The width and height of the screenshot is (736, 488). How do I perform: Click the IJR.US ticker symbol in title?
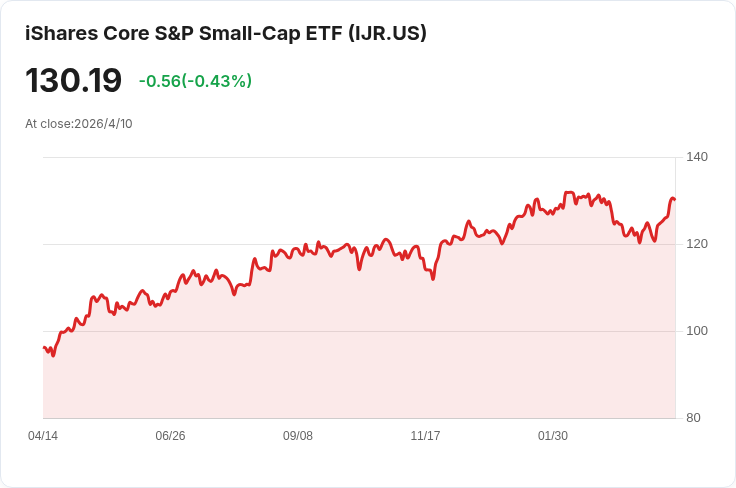pyautogui.click(x=387, y=33)
